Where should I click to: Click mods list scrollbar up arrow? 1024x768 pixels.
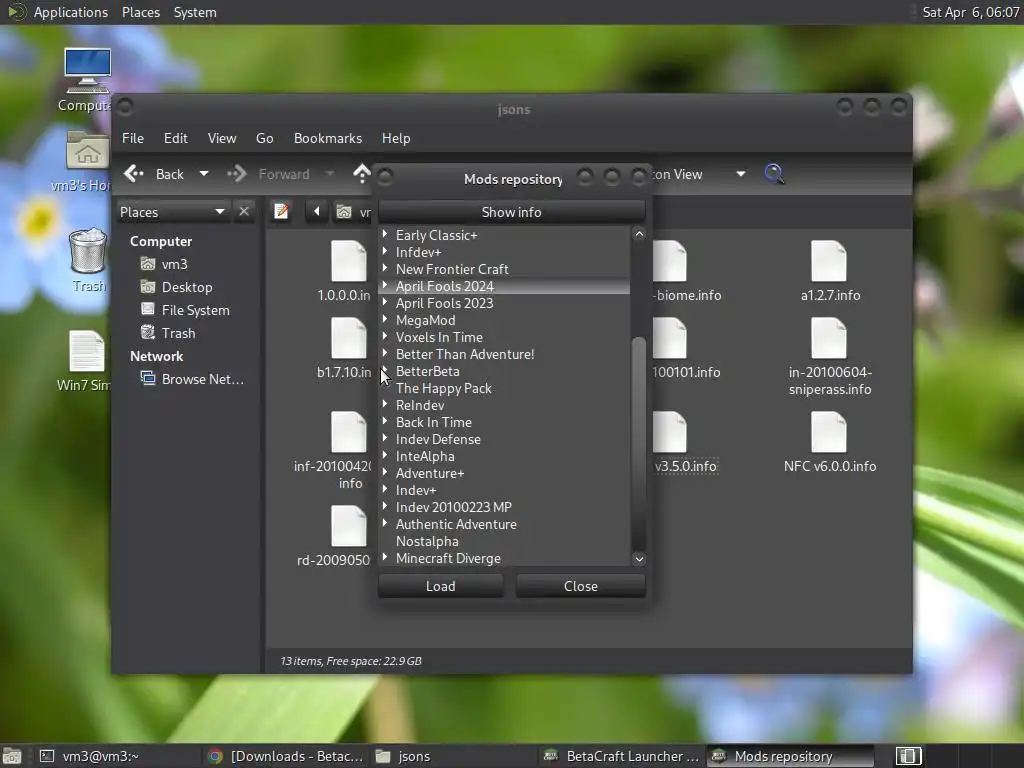pos(639,234)
